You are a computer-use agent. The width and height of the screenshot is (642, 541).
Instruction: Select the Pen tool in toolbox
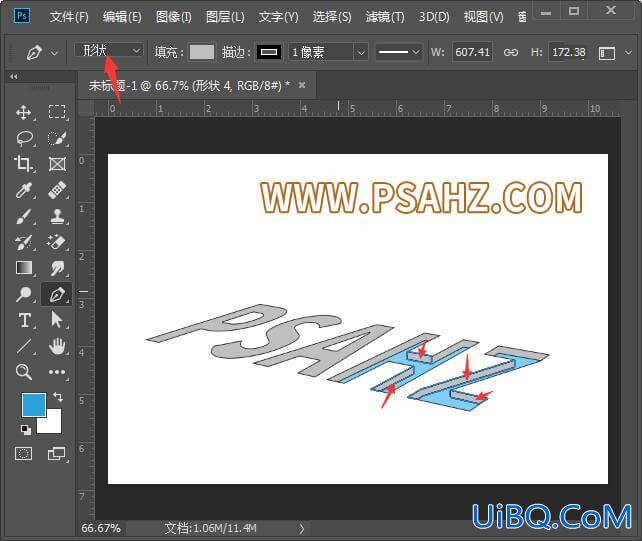pyautogui.click(x=57, y=294)
